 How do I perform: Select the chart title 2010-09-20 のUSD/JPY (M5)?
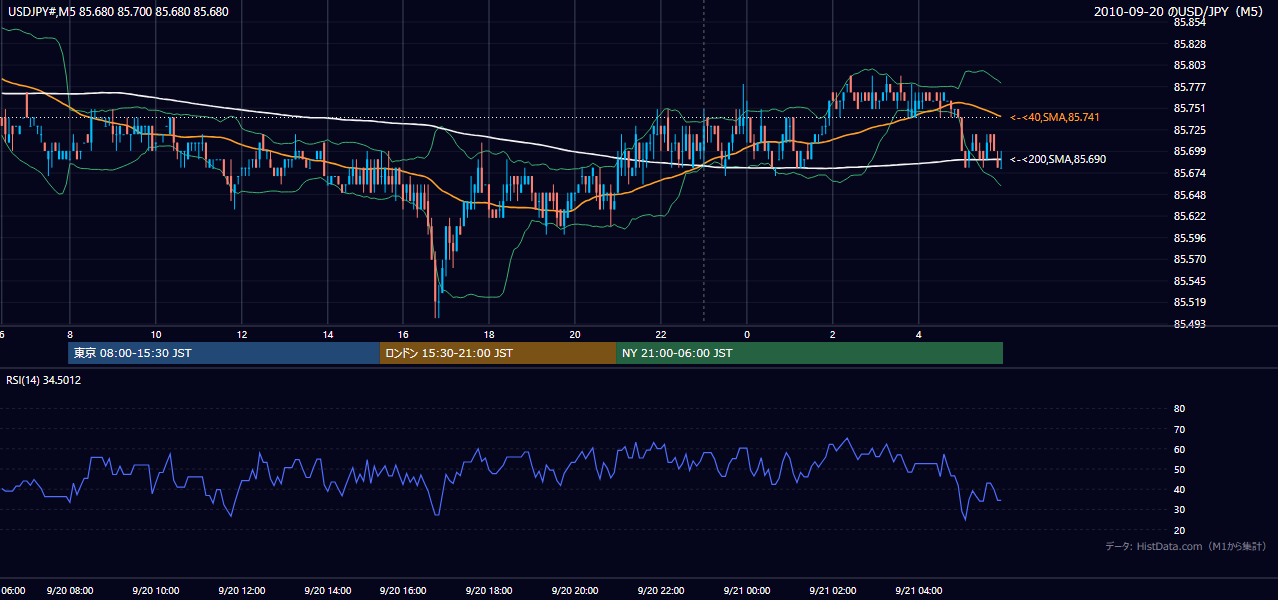point(1180,12)
